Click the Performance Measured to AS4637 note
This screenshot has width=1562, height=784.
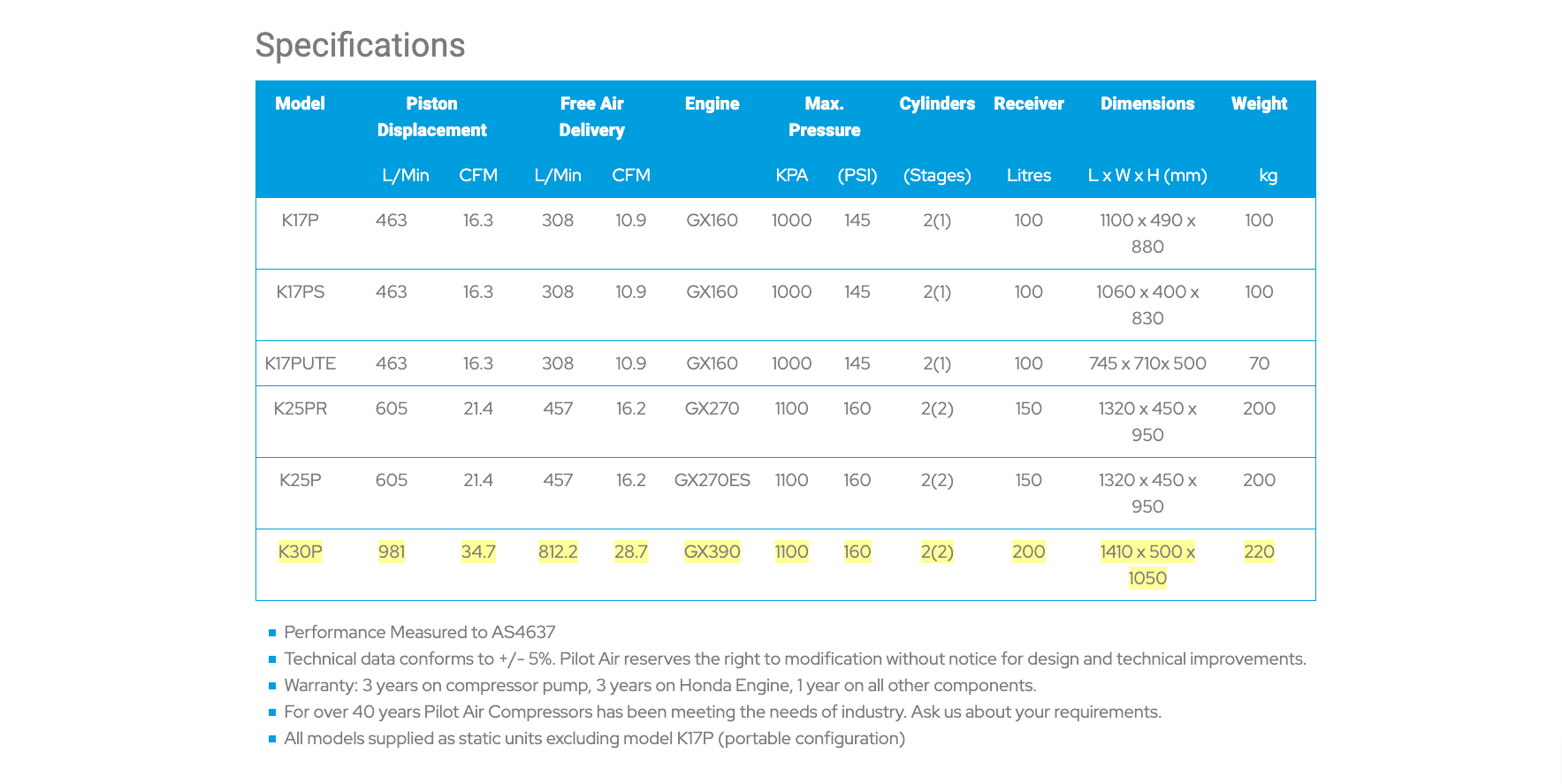coord(419,632)
